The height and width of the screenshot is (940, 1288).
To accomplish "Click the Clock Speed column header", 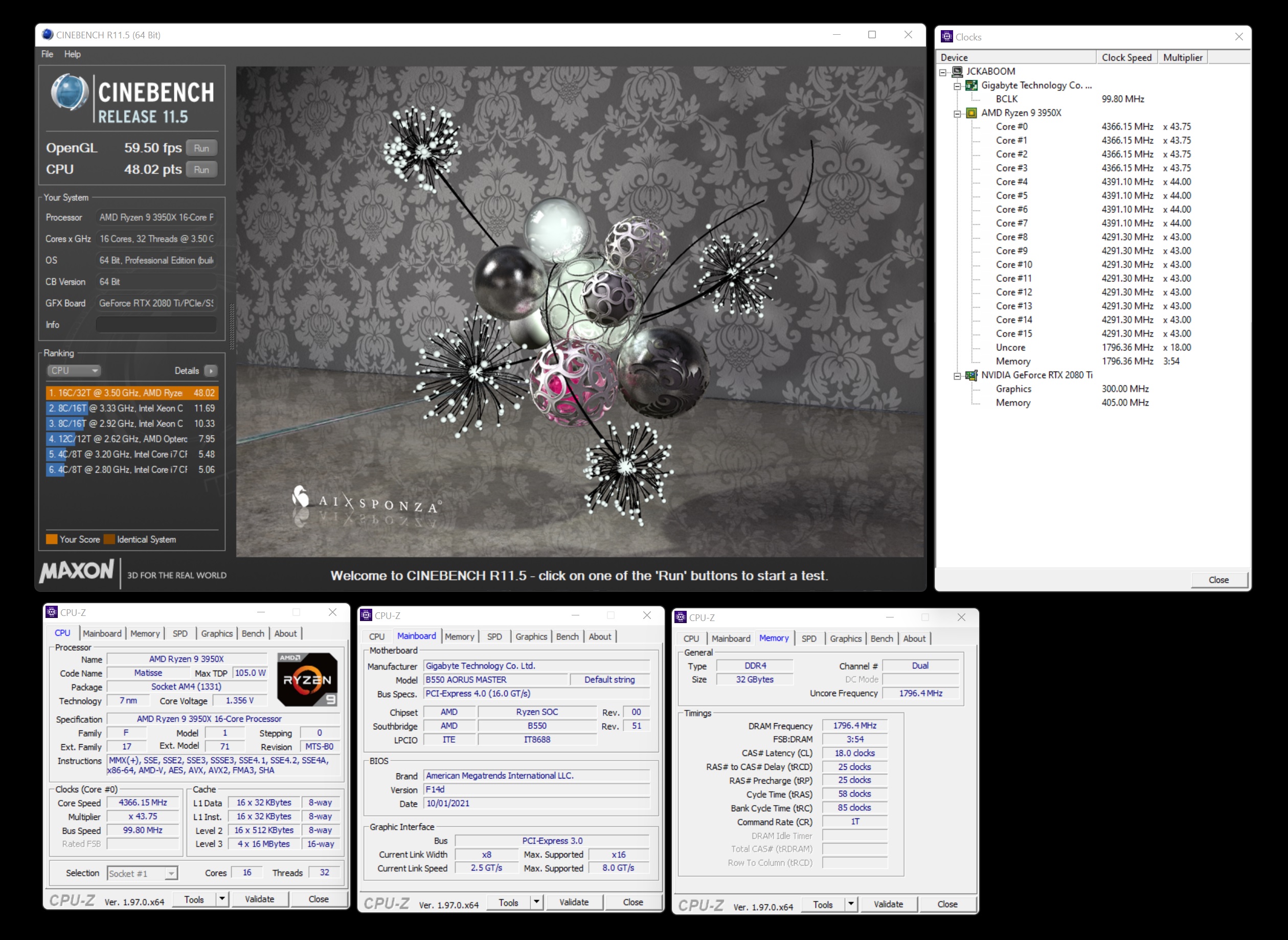I will click(x=1126, y=57).
